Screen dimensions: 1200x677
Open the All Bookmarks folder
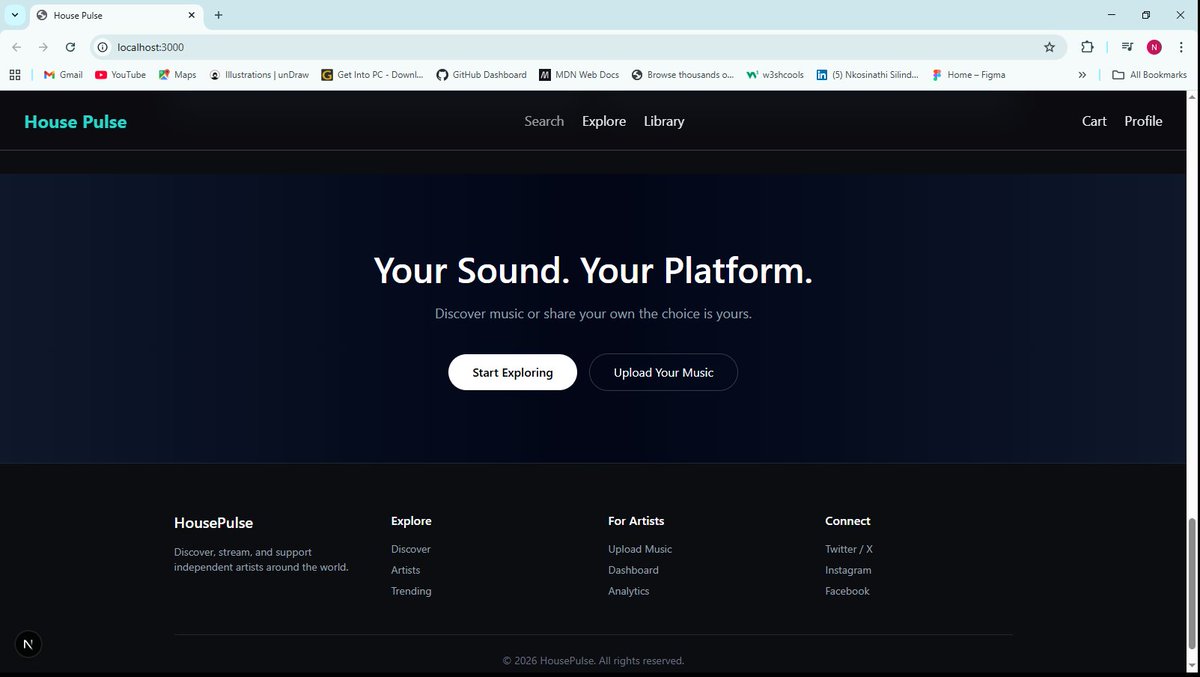coord(1149,74)
